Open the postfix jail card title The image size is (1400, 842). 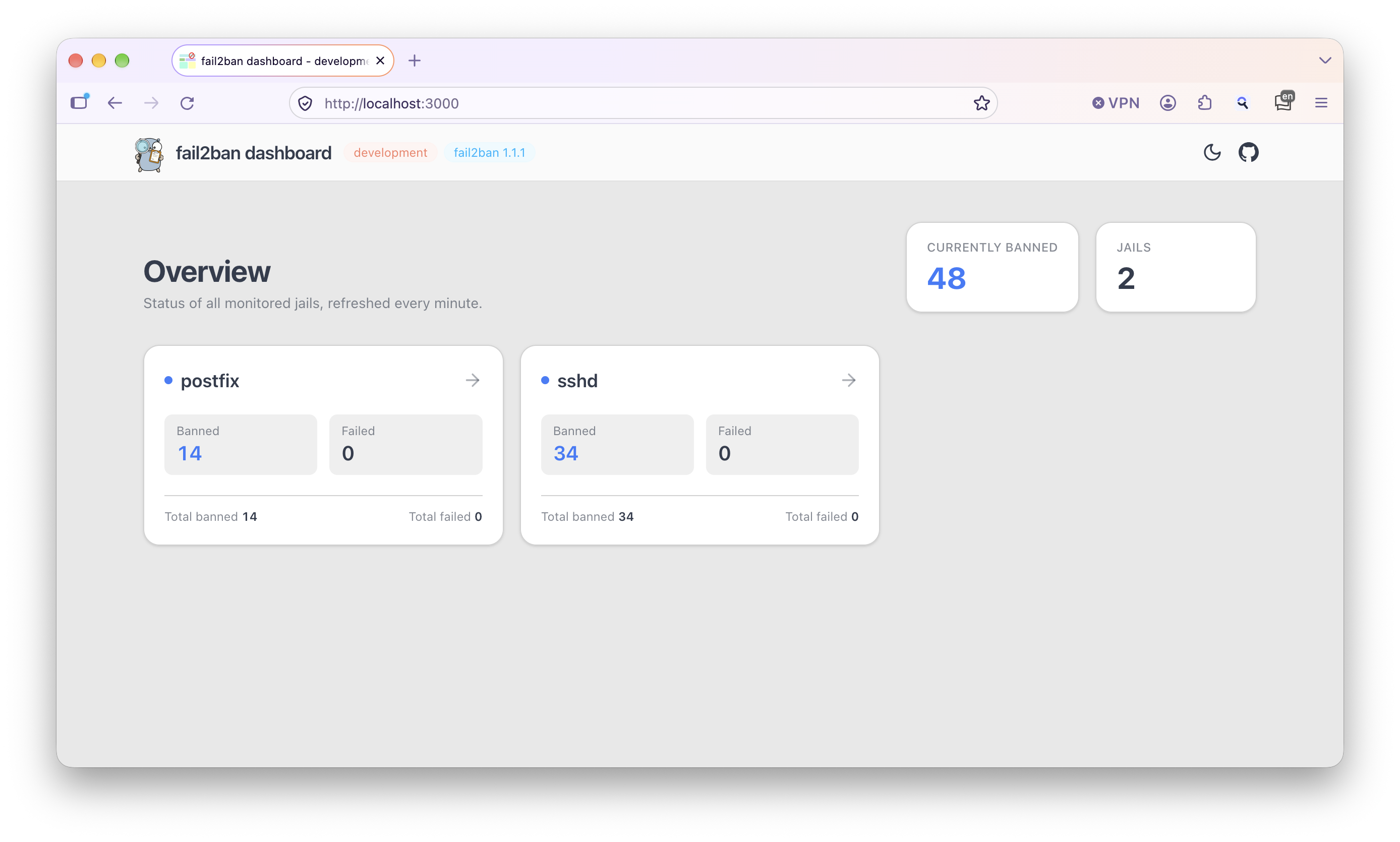(x=209, y=381)
